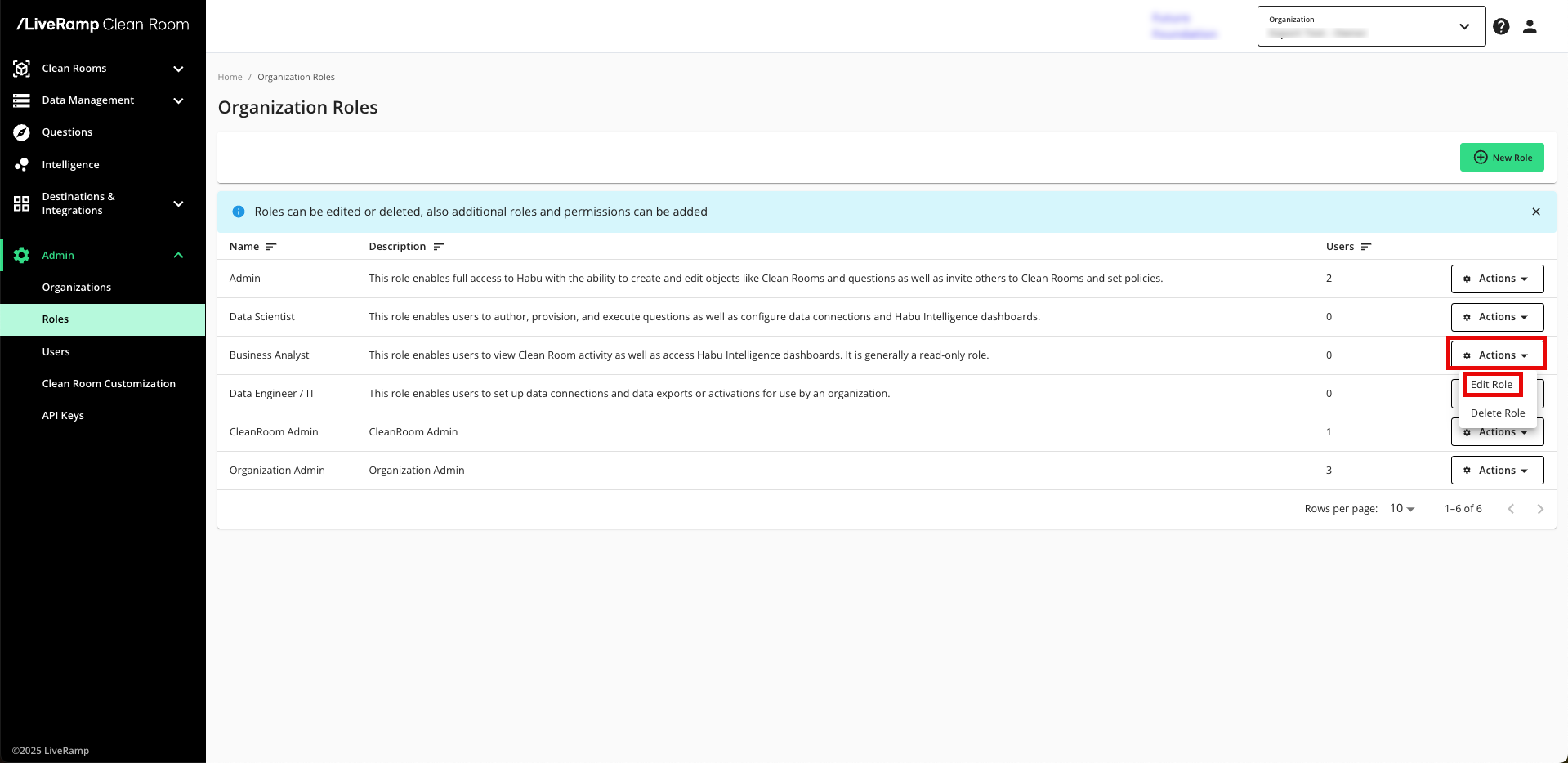Open Actions dropdown for Organization Admin role
Viewport: 1568px width, 763px height.
tap(1497, 471)
